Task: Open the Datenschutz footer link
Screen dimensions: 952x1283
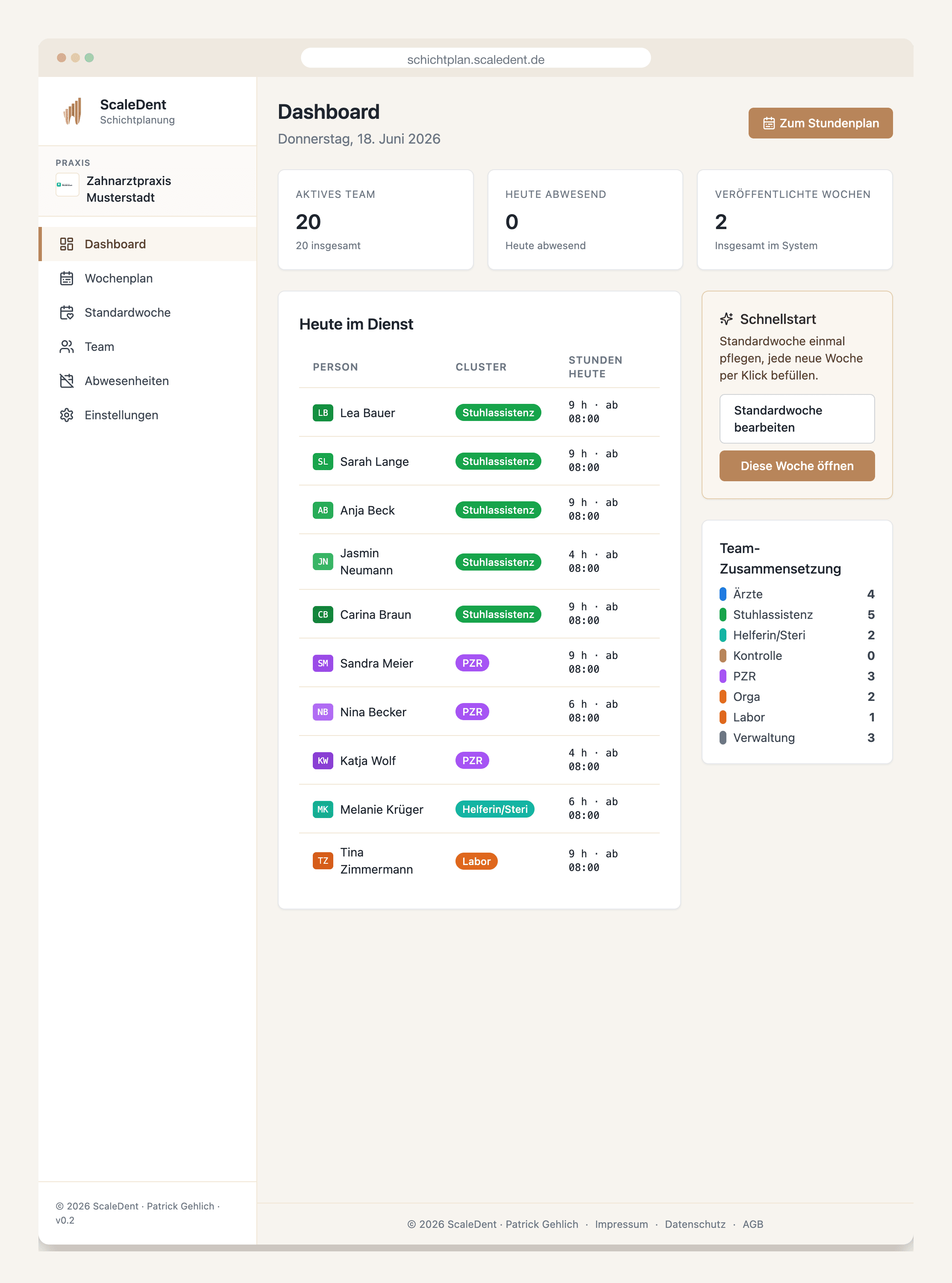Action: pyautogui.click(x=695, y=1224)
